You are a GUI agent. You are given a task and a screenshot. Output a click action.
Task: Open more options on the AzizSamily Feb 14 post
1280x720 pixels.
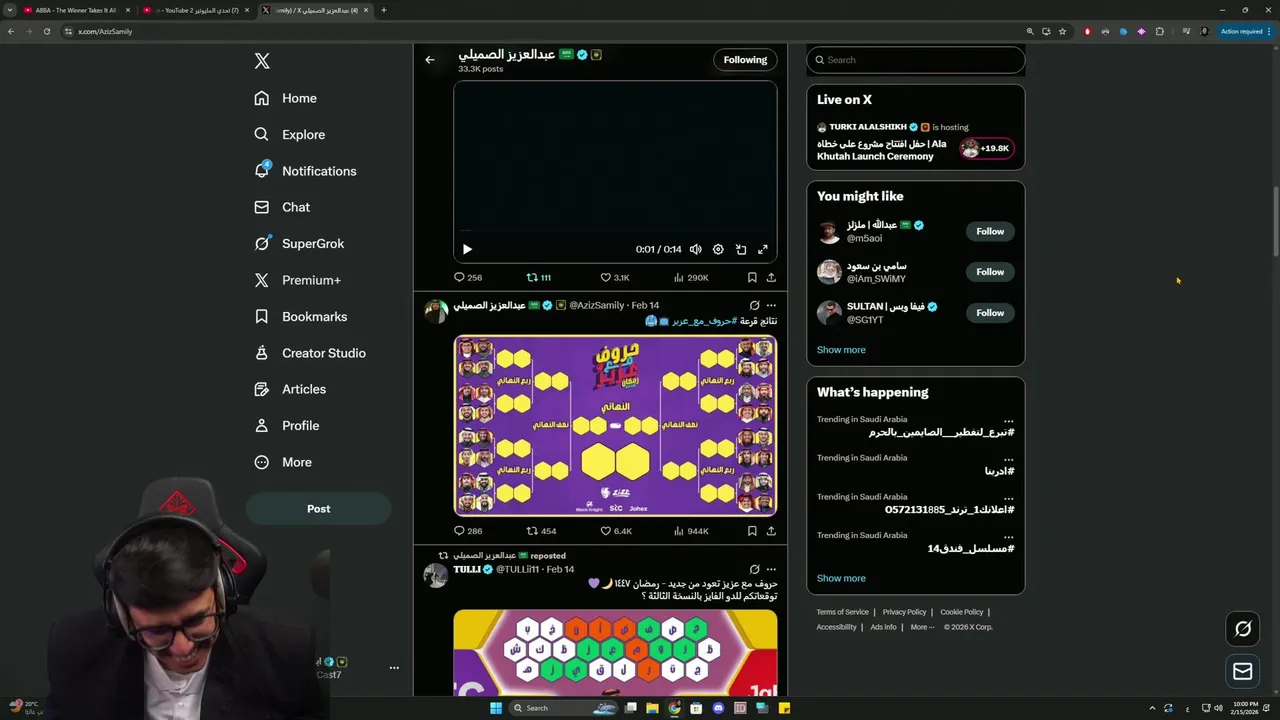[771, 305]
